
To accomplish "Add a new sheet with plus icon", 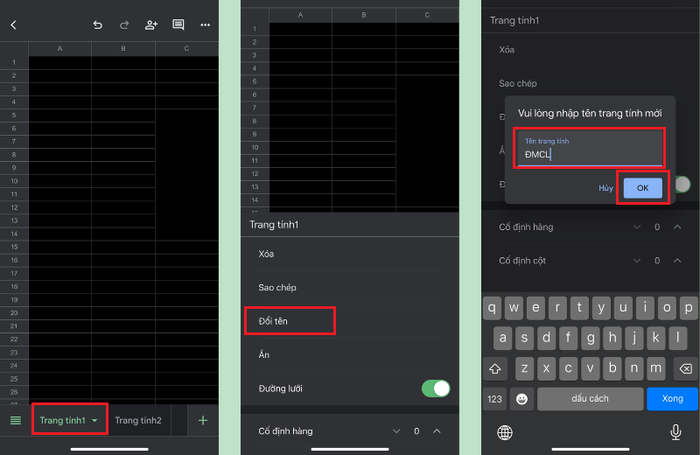I will pyautogui.click(x=203, y=420).
